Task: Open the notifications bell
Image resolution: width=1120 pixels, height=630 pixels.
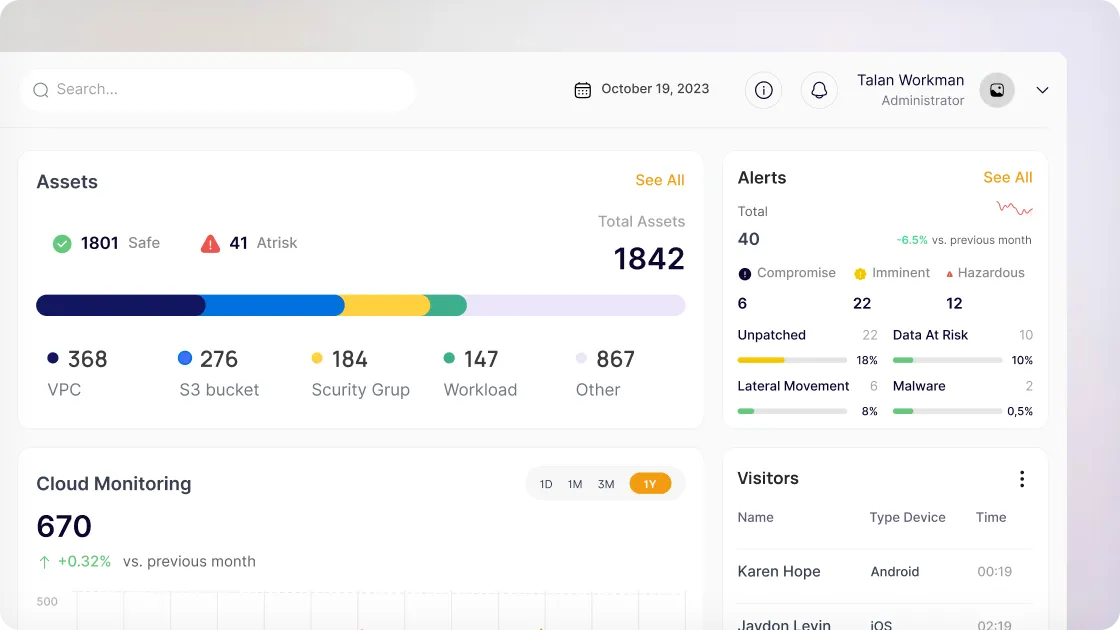Action: click(x=818, y=90)
